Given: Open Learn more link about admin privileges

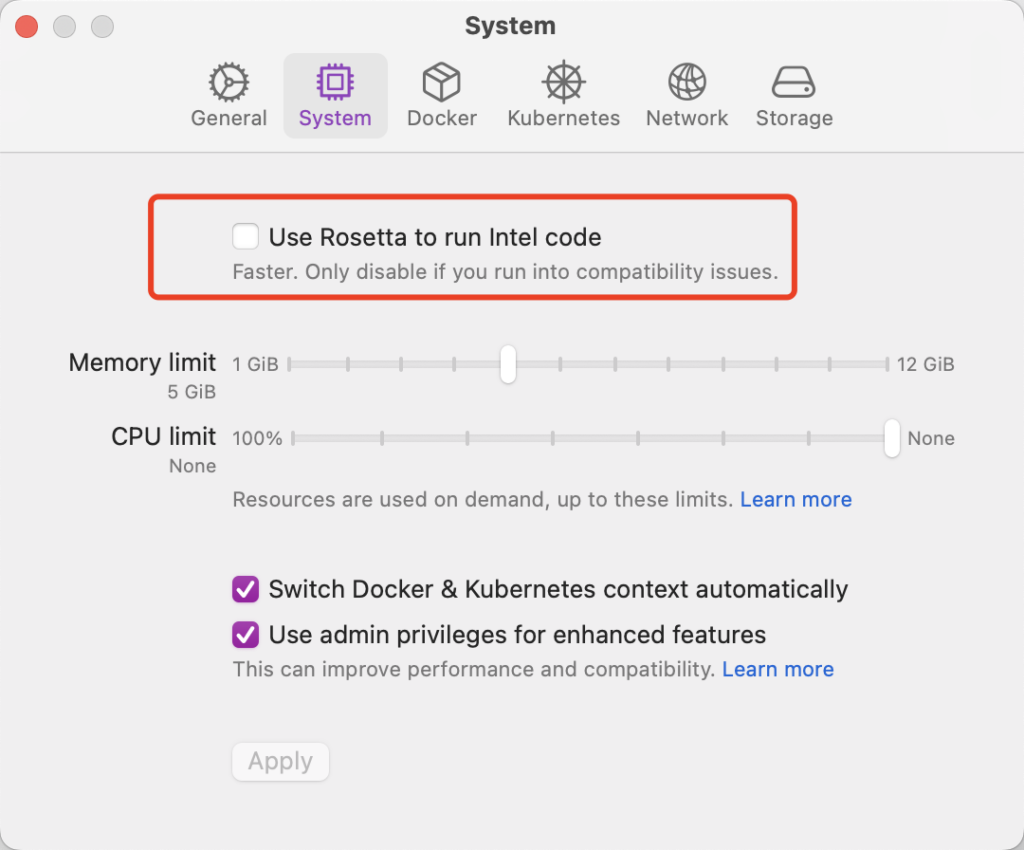Looking at the screenshot, I should [778, 669].
